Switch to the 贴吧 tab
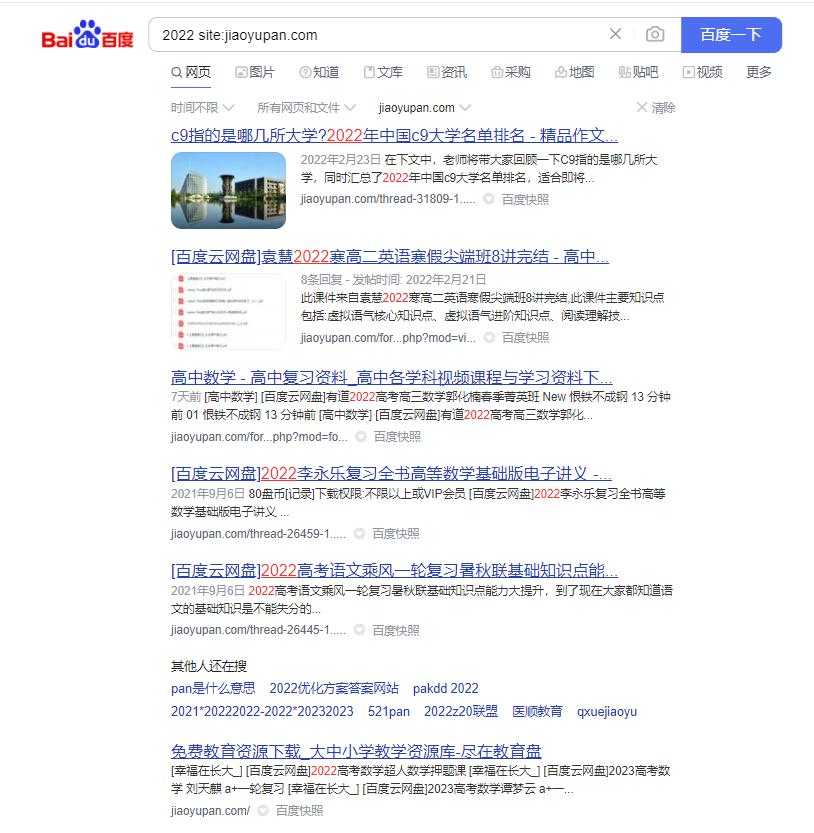Screen dimensions: 814x833 [x=639, y=72]
